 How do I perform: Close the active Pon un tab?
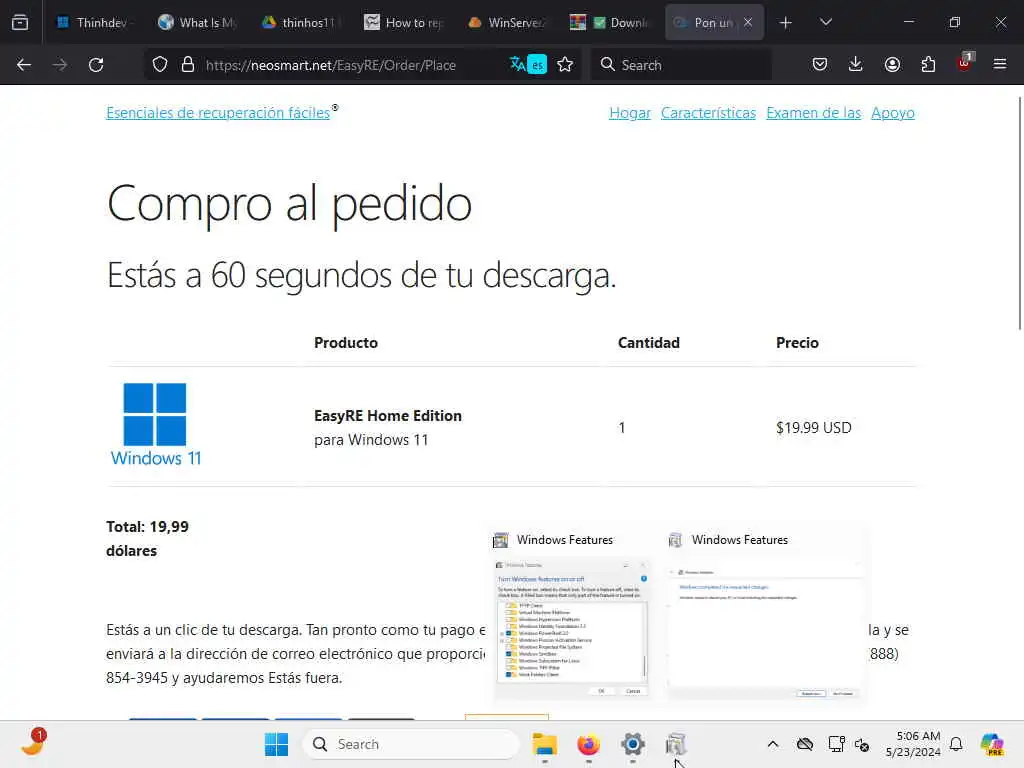pos(748,22)
